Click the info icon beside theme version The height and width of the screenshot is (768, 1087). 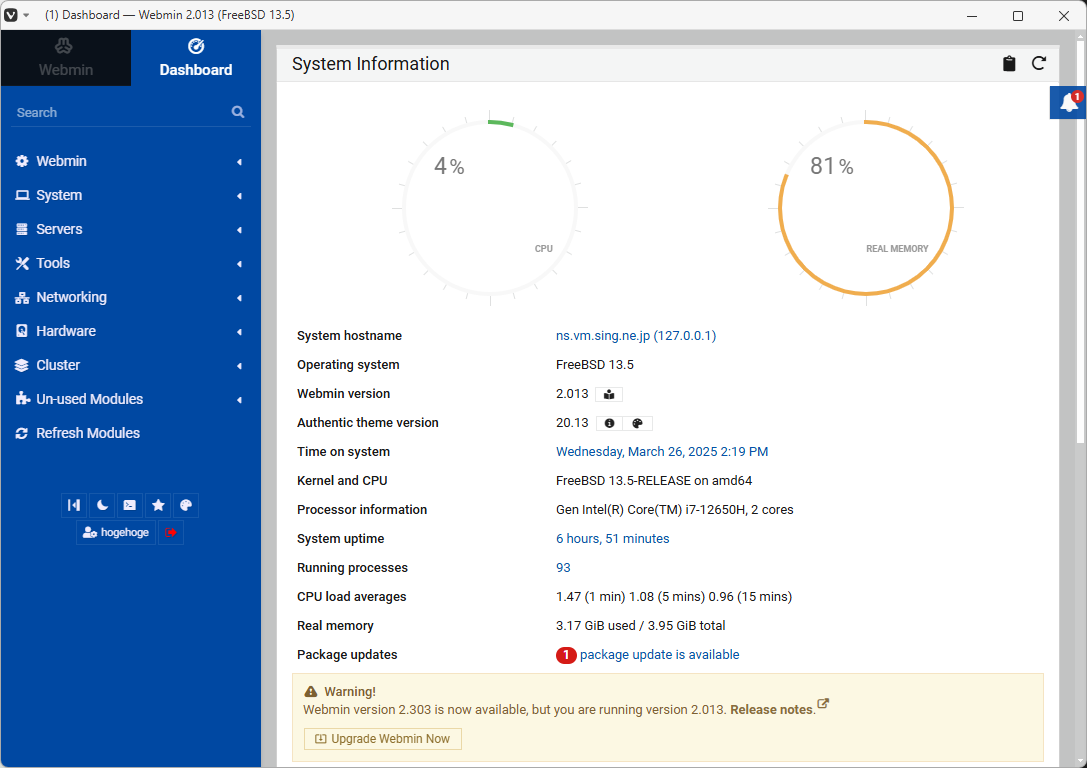click(x=609, y=424)
